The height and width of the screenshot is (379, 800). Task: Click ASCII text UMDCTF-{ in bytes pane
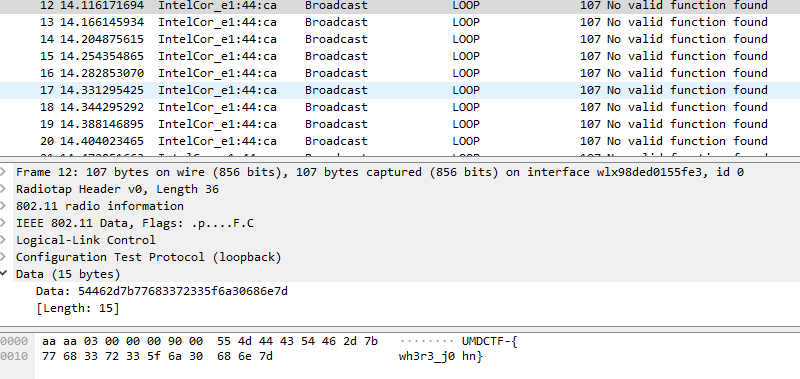(x=490, y=341)
